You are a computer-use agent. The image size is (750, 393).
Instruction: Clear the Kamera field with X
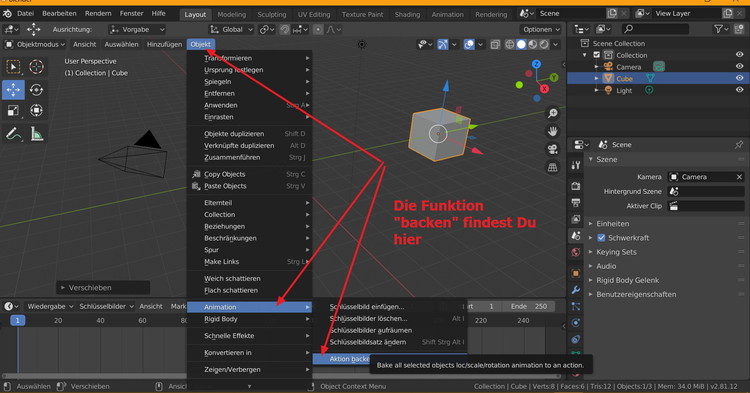pos(739,177)
